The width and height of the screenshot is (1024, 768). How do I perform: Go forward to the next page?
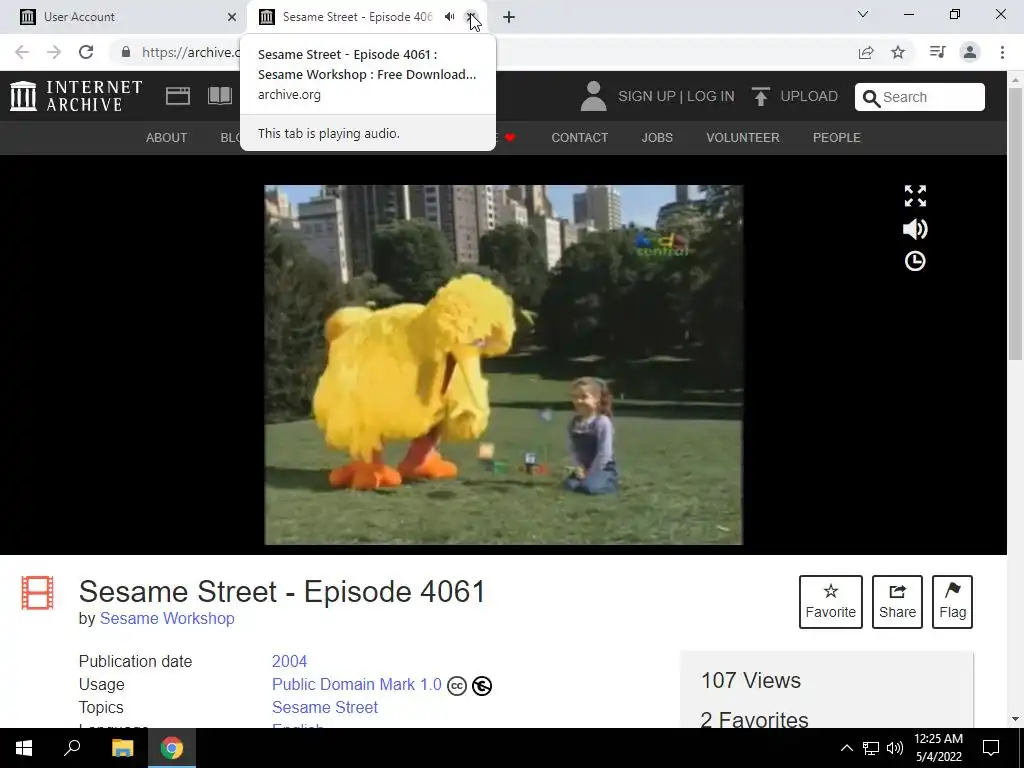point(54,52)
